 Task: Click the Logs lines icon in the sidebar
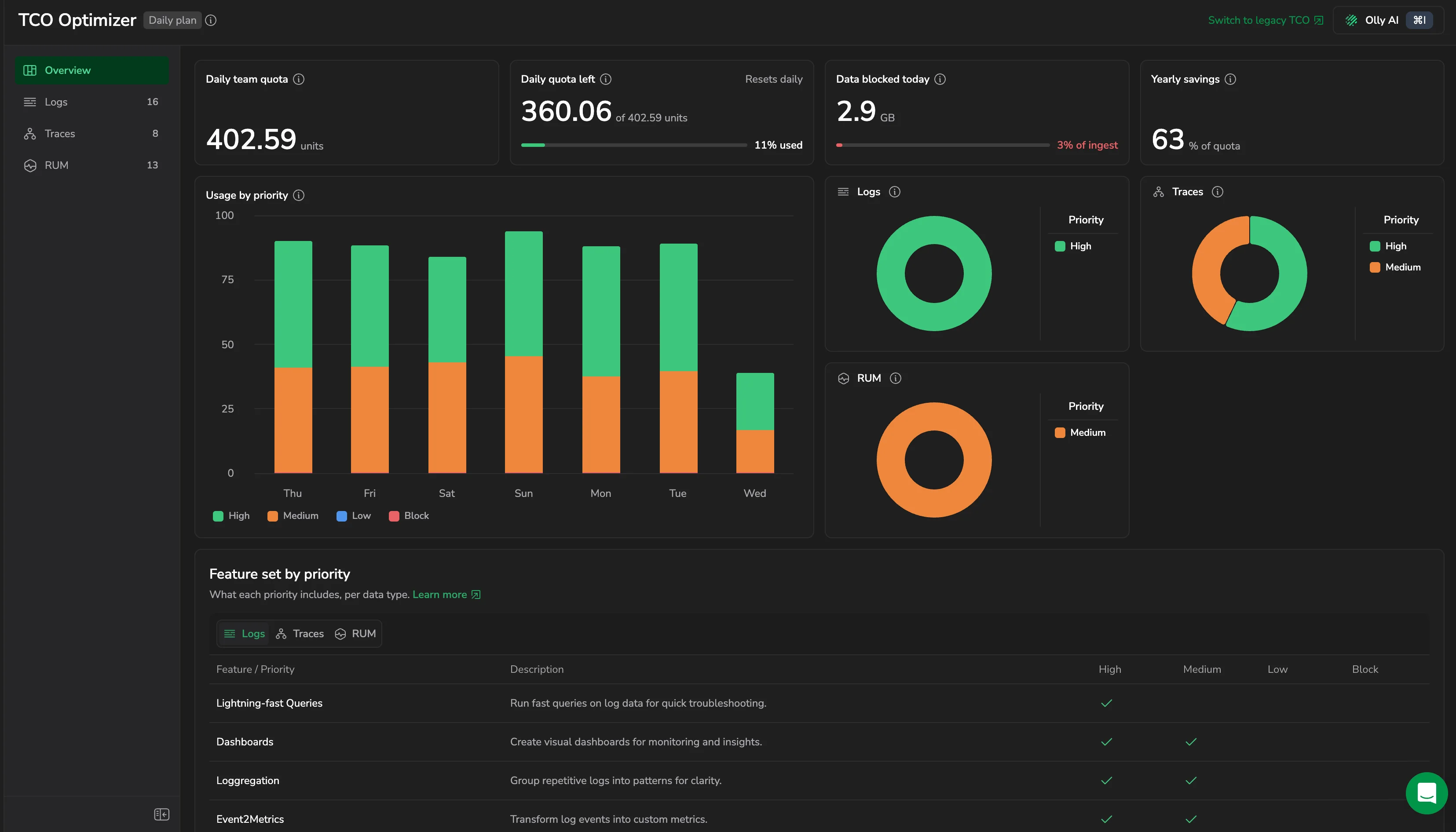30,102
